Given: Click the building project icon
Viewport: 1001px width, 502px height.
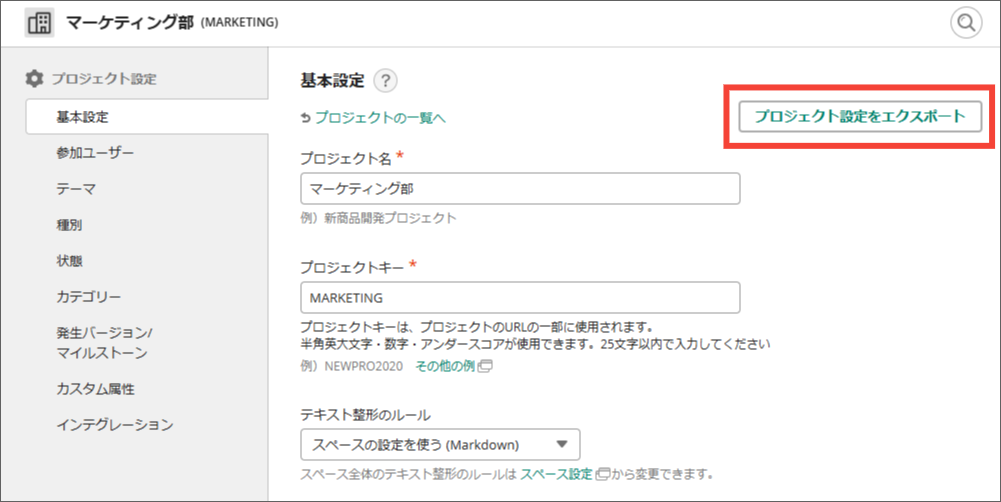Looking at the screenshot, I should tap(40, 23).
